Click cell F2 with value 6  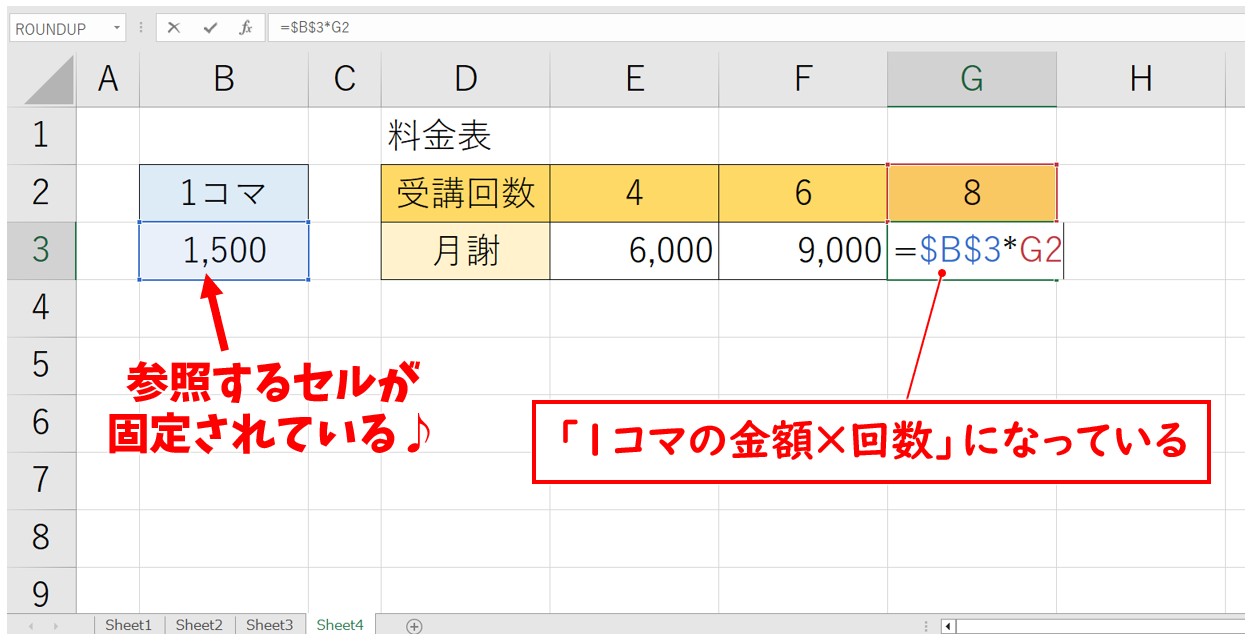tap(803, 193)
